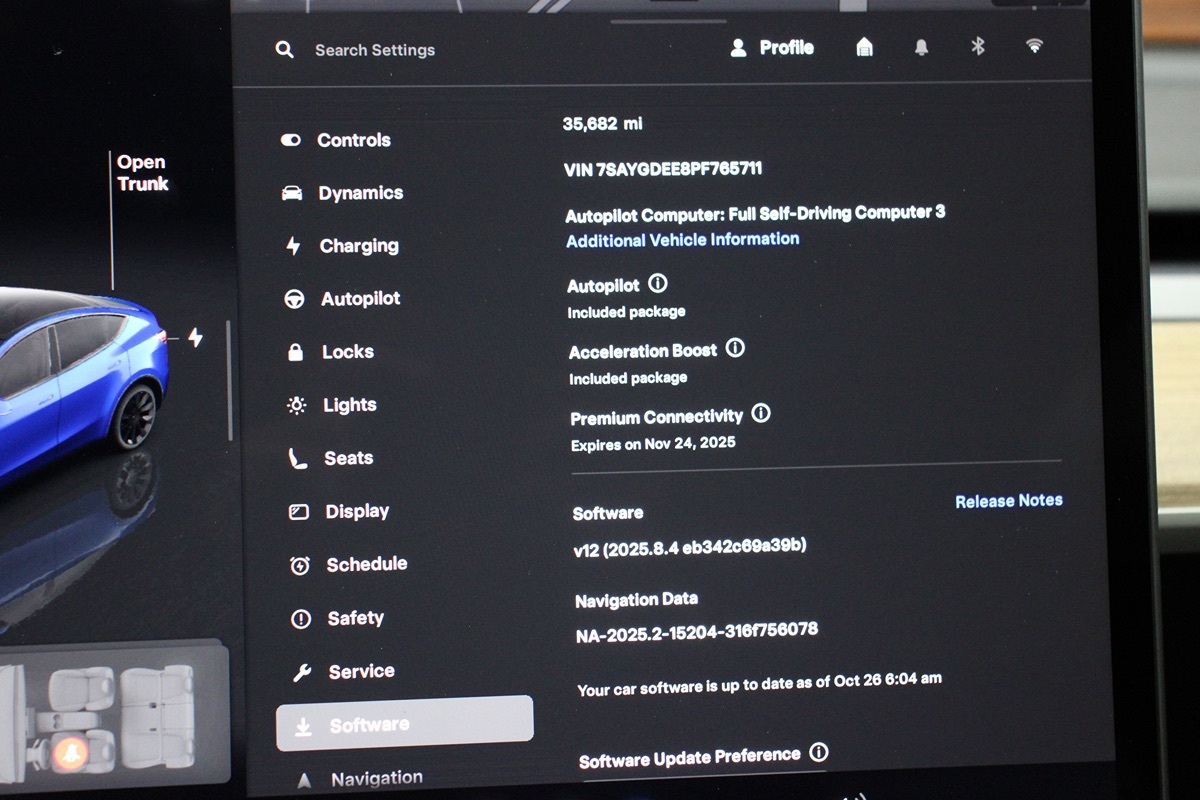This screenshot has height=800, width=1200.
Task: Select the Safety section
Action: pos(354,617)
